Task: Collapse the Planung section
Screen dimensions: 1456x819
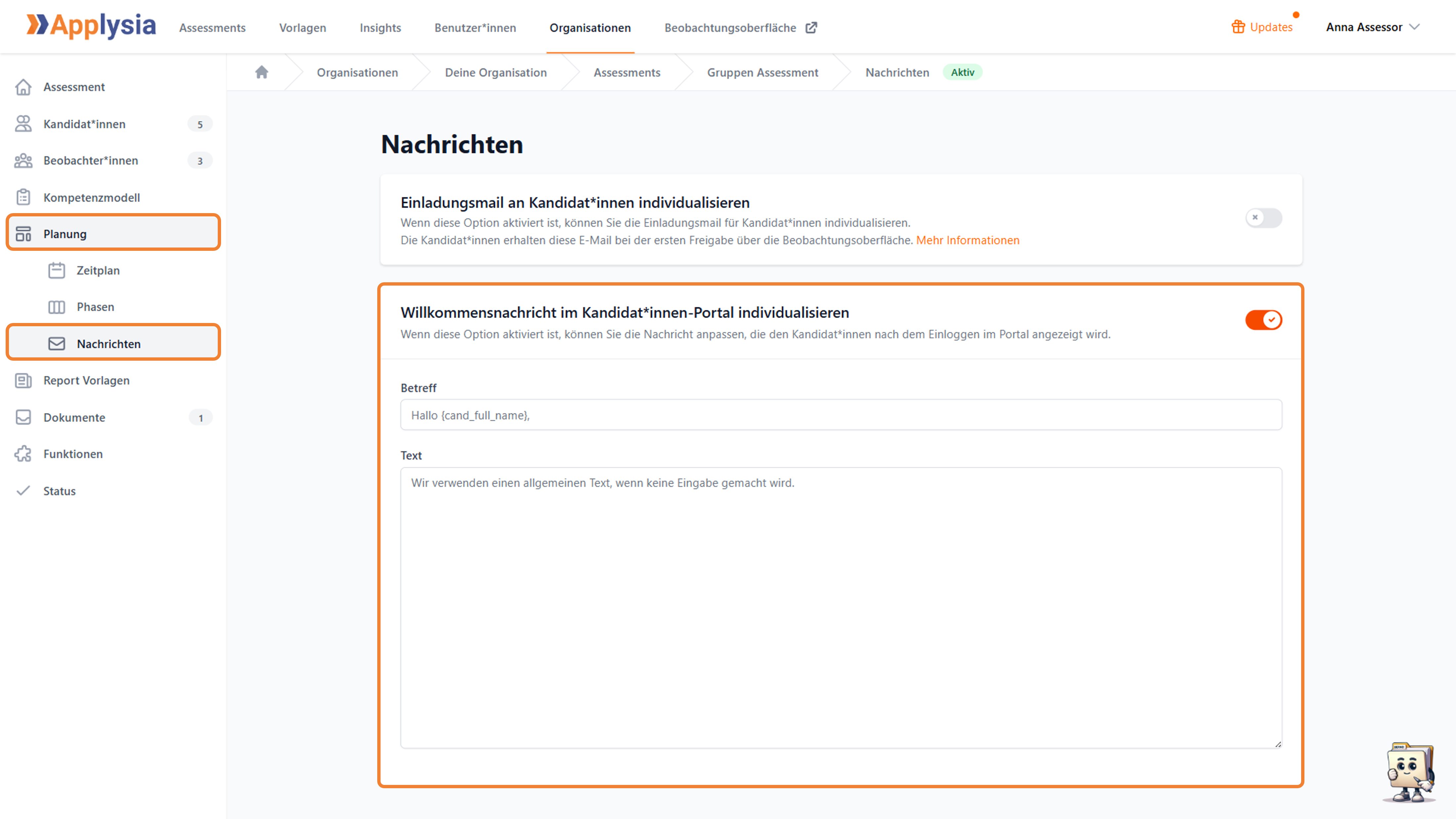Action: (x=113, y=232)
